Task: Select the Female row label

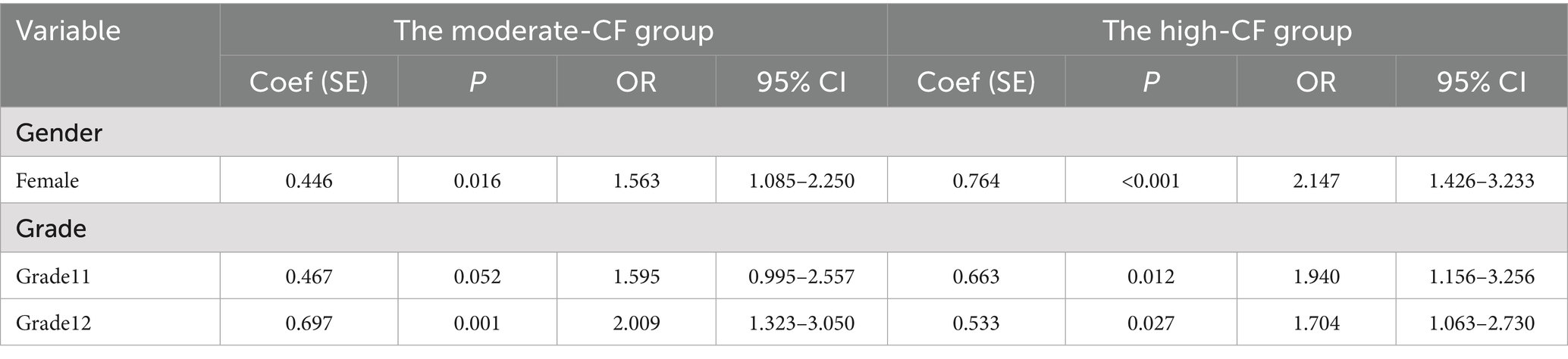Action: click(x=47, y=181)
